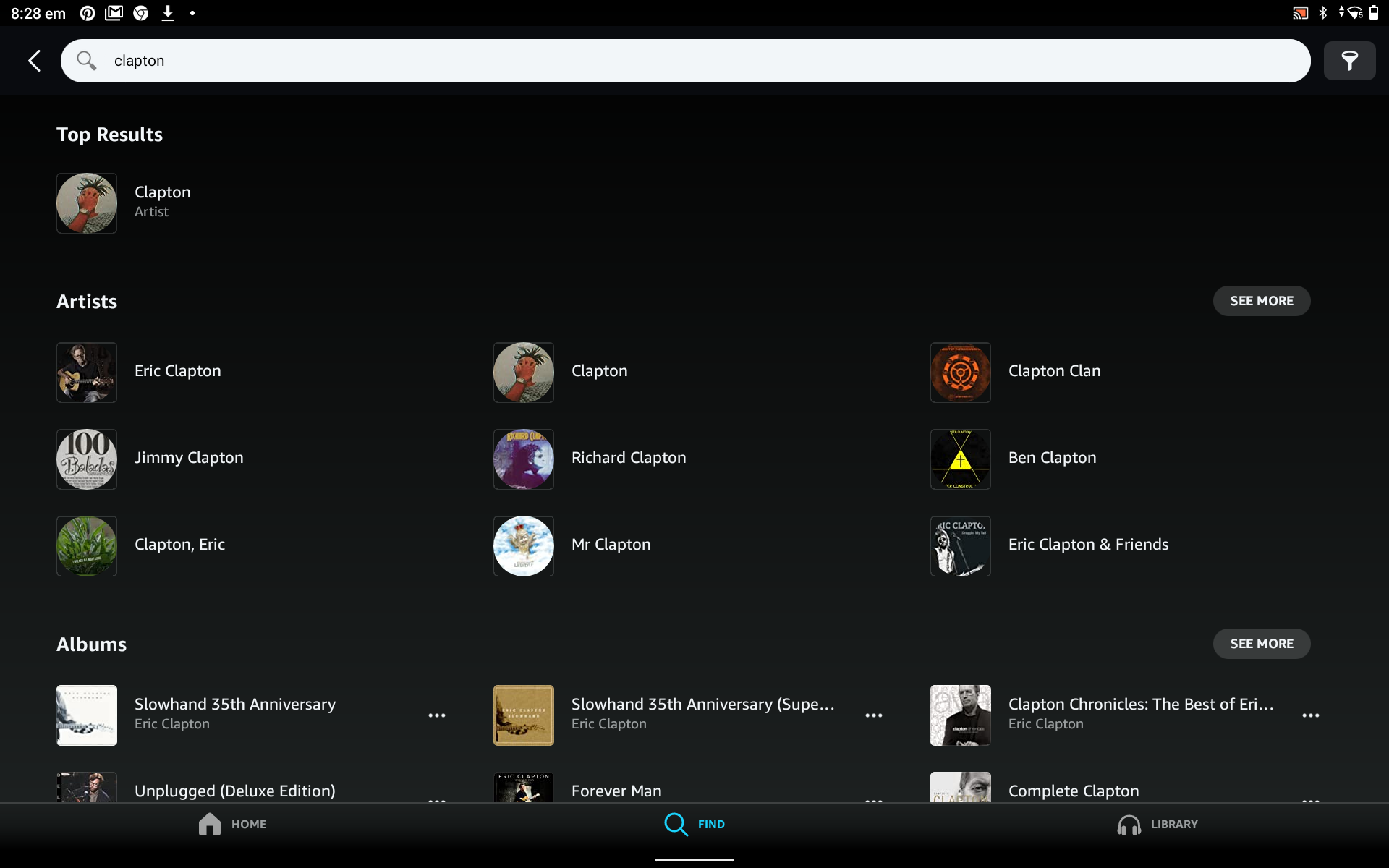This screenshot has height=868, width=1389.
Task: Select Mr Clapton artist name
Action: pyautogui.click(x=611, y=545)
